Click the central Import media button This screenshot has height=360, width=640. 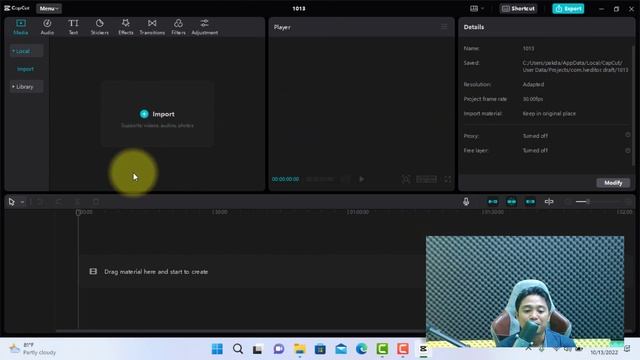coord(158,114)
